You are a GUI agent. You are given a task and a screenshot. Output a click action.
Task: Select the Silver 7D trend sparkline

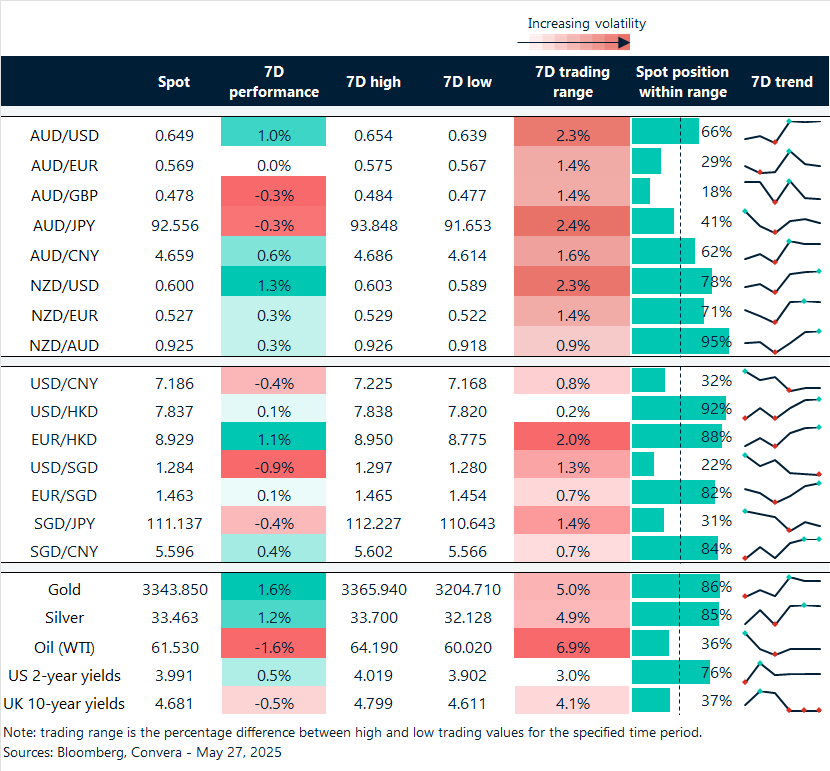tap(782, 617)
